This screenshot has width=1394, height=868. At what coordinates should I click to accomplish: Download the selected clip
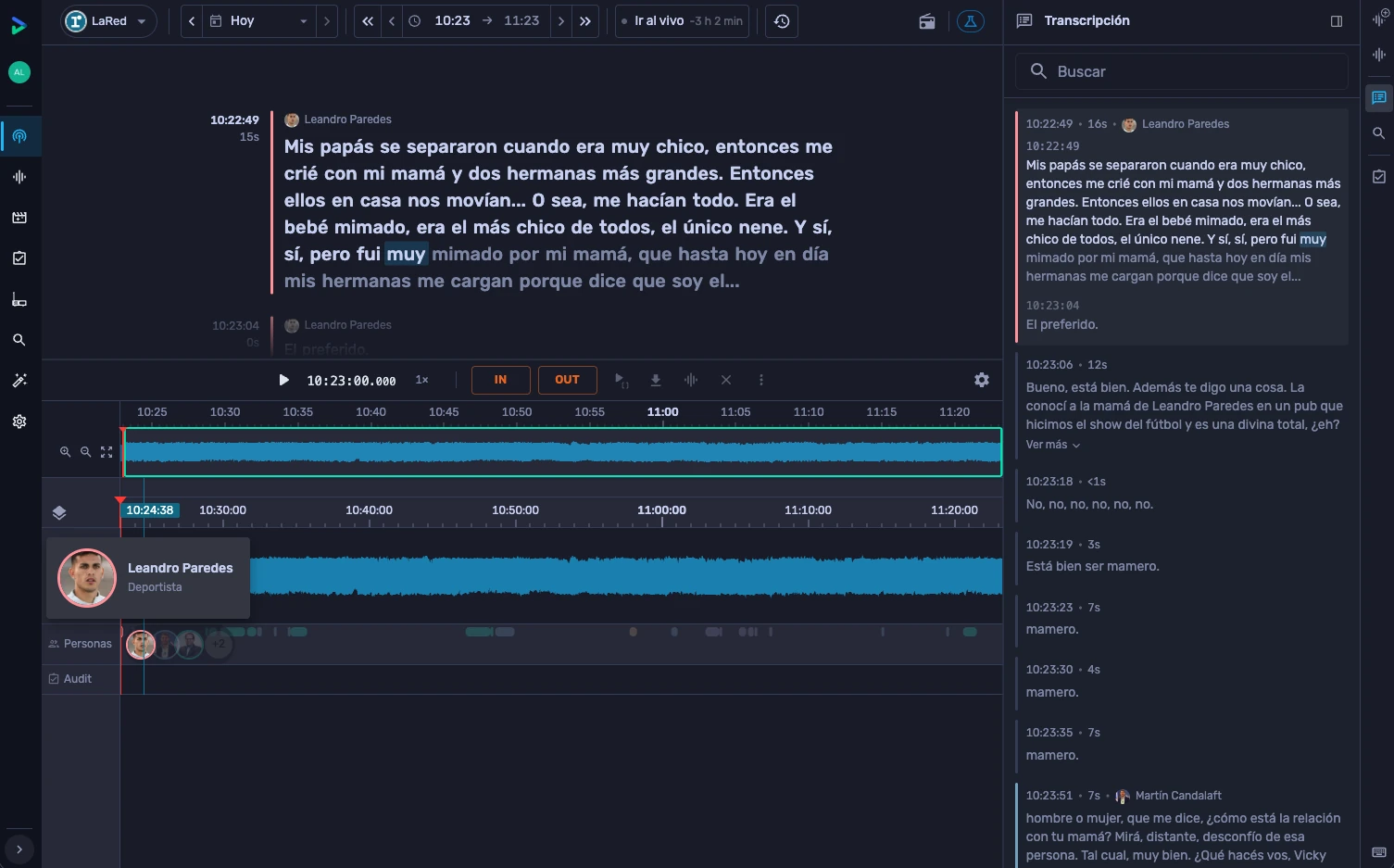(x=656, y=380)
